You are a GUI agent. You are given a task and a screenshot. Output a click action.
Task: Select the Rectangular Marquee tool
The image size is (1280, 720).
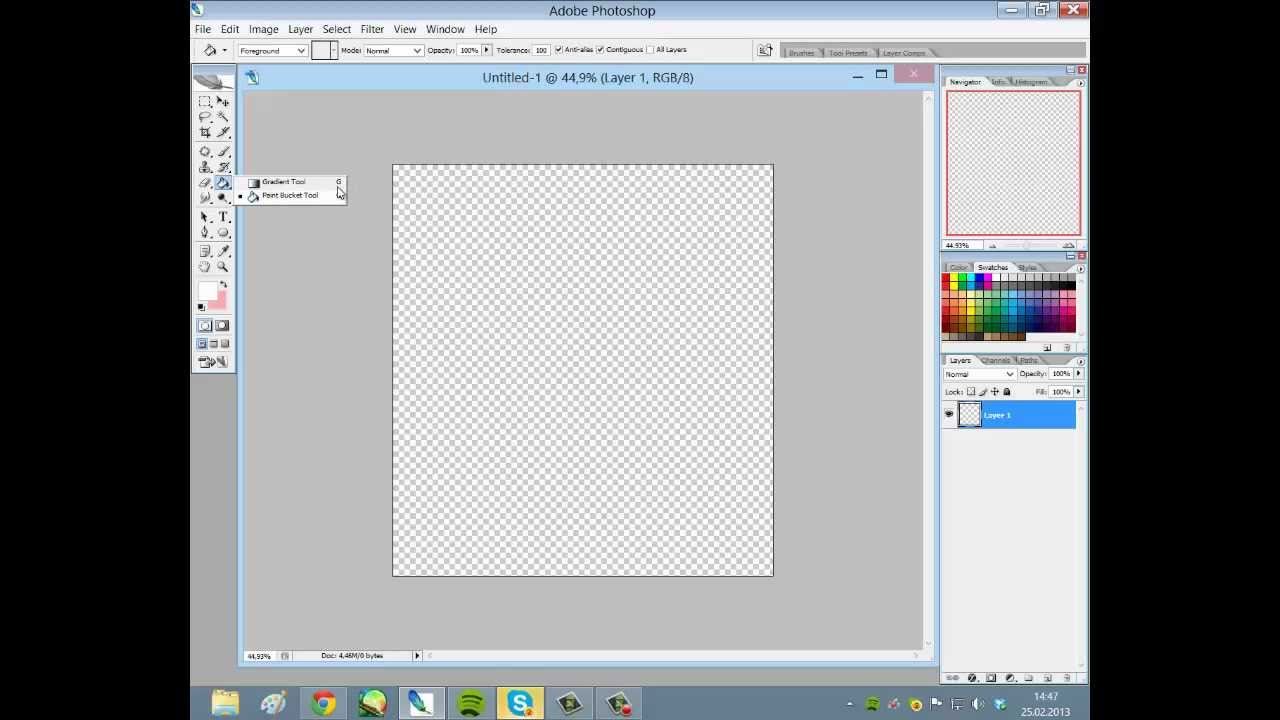pyautogui.click(x=205, y=101)
